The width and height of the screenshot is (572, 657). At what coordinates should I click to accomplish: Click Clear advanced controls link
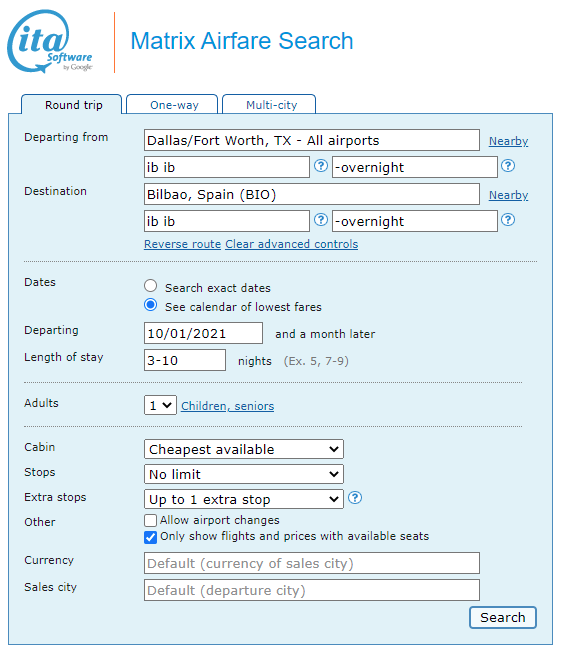tap(292, 244)
